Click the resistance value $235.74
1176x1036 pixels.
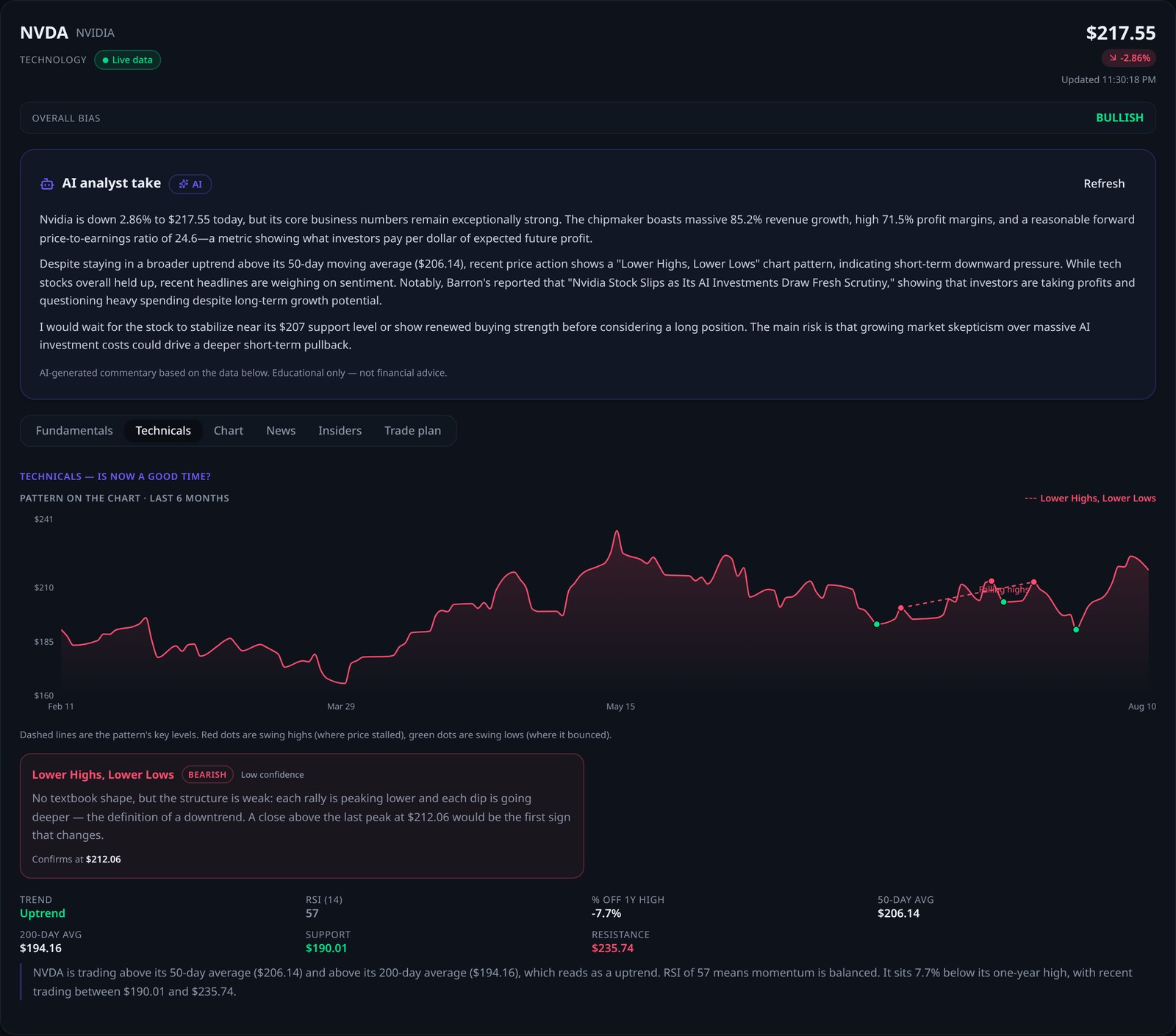tap(612, 949)
